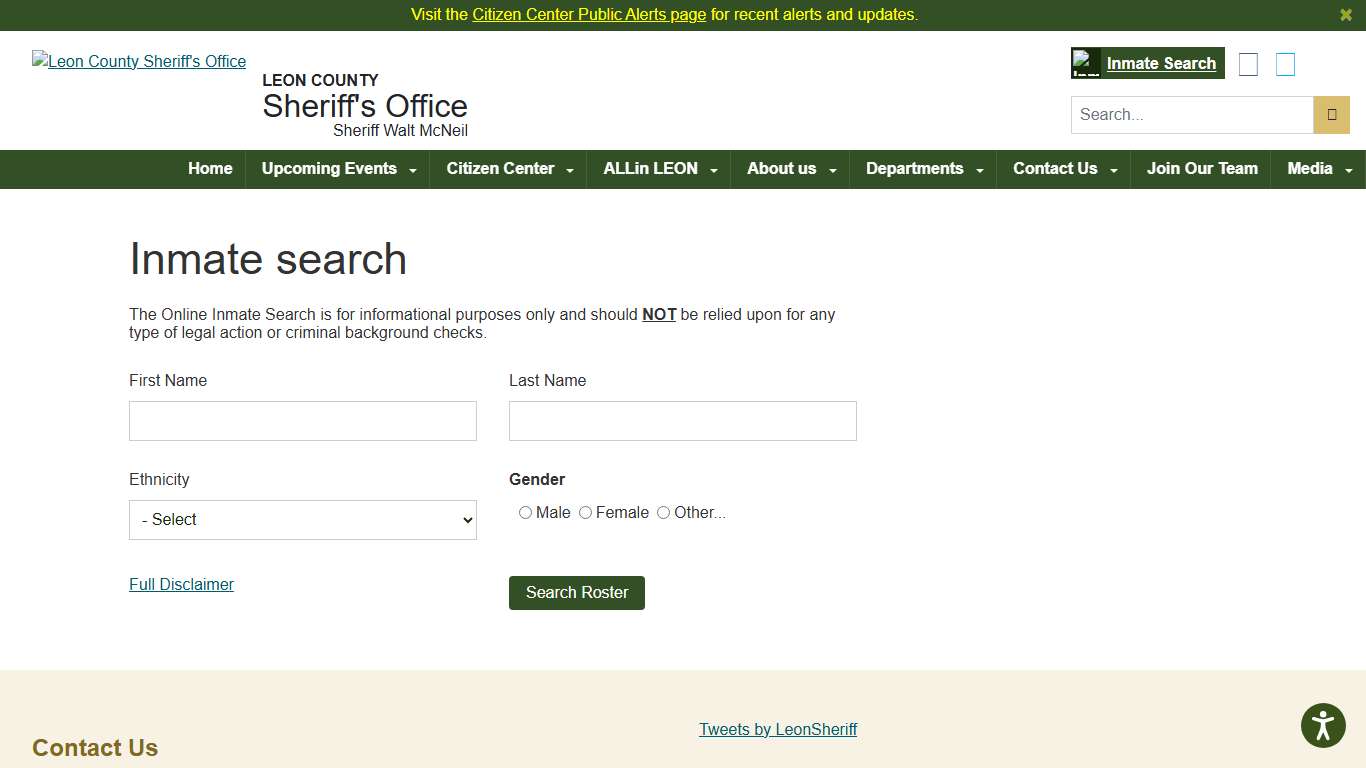Dismiss the alert banner with the X icon

[x=1345, y=15]
